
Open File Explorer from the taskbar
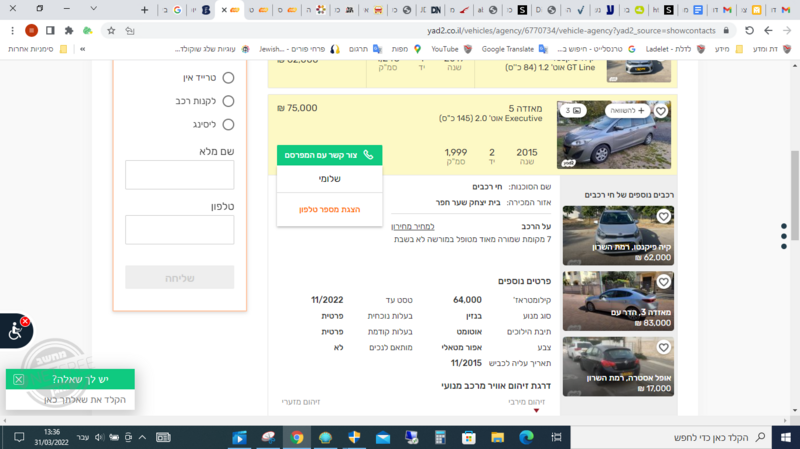pyautogui.click(x=497, y=437)
